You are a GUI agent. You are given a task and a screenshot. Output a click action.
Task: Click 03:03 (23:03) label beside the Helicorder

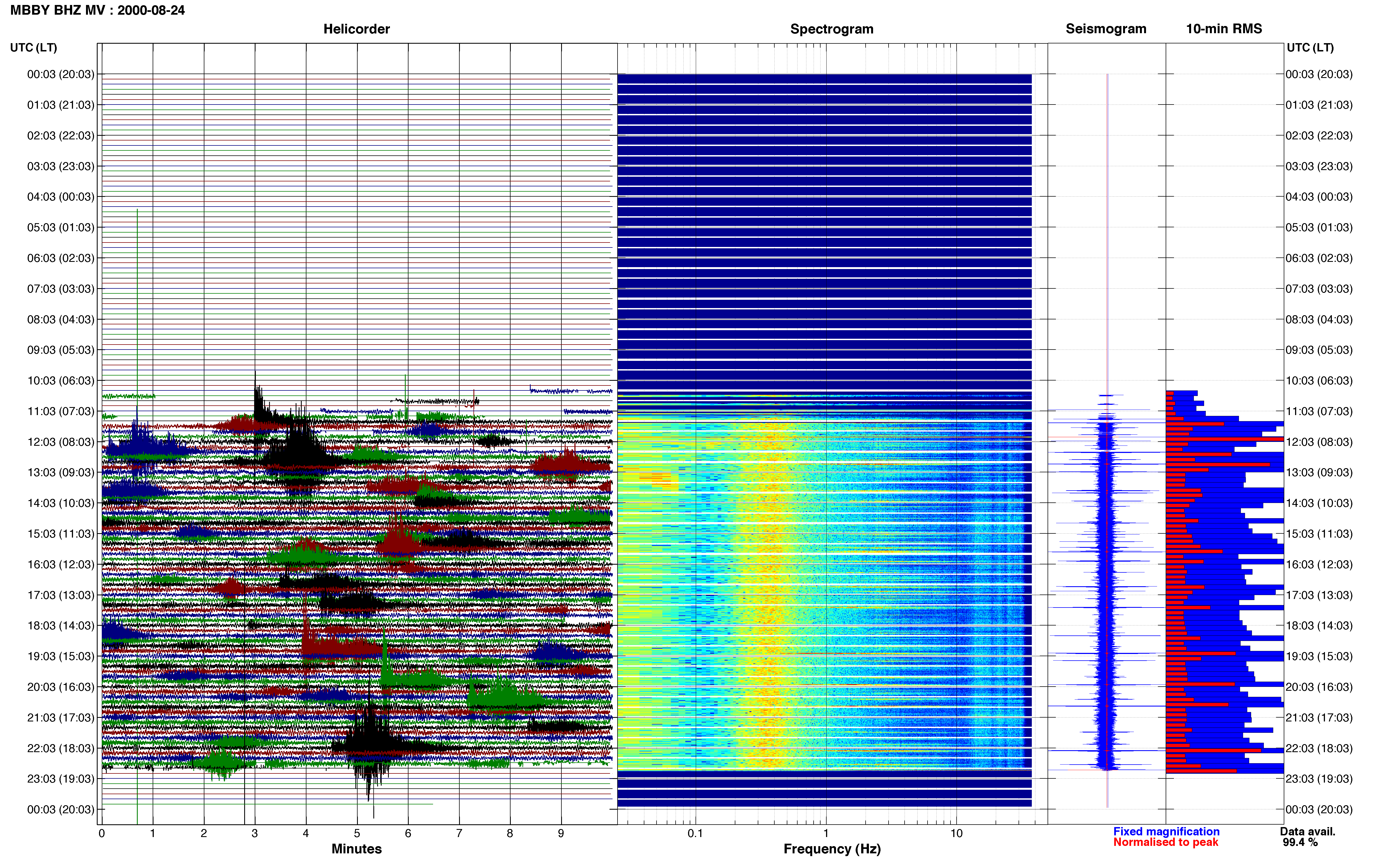point(61,166)
